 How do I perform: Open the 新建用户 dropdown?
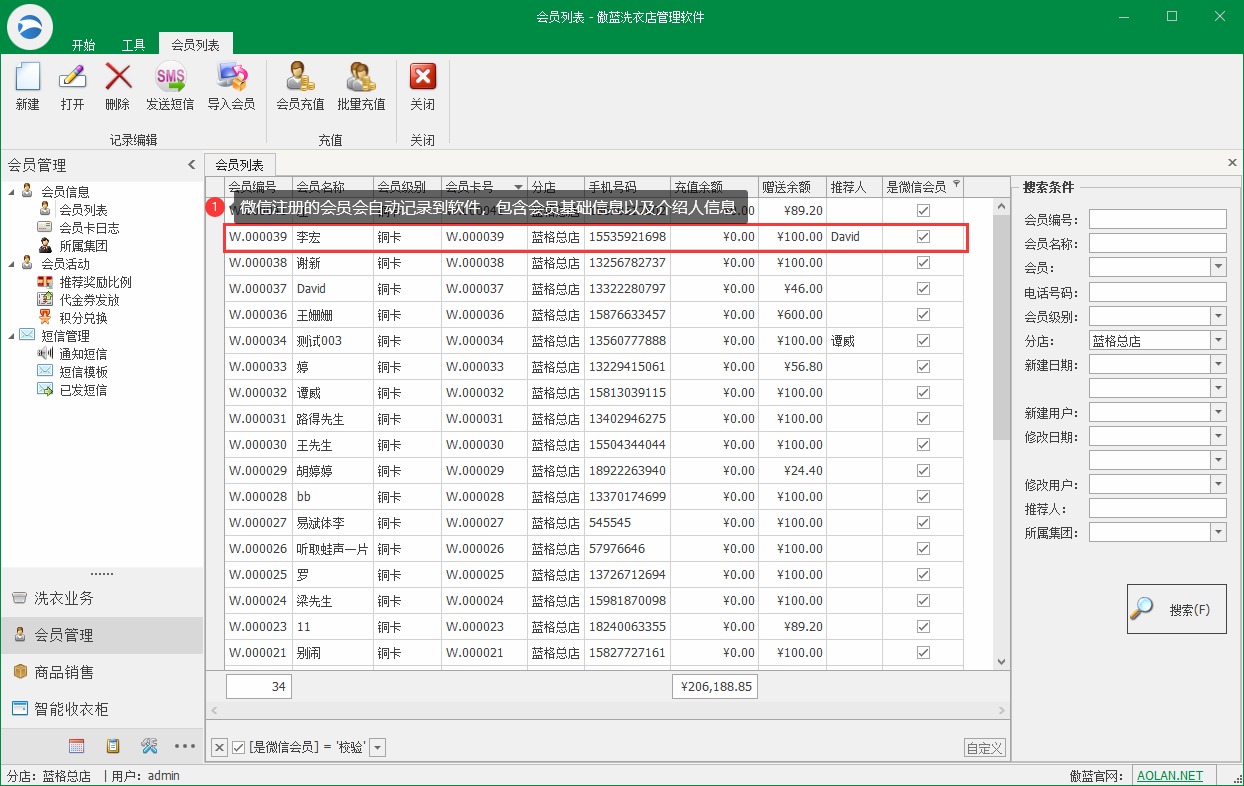point(1218,412)
